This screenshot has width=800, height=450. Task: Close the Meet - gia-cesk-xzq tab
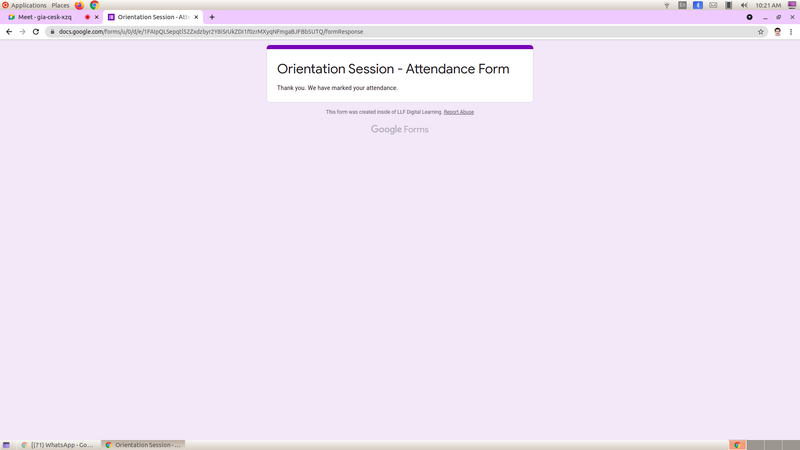click(x=96, y=17)
